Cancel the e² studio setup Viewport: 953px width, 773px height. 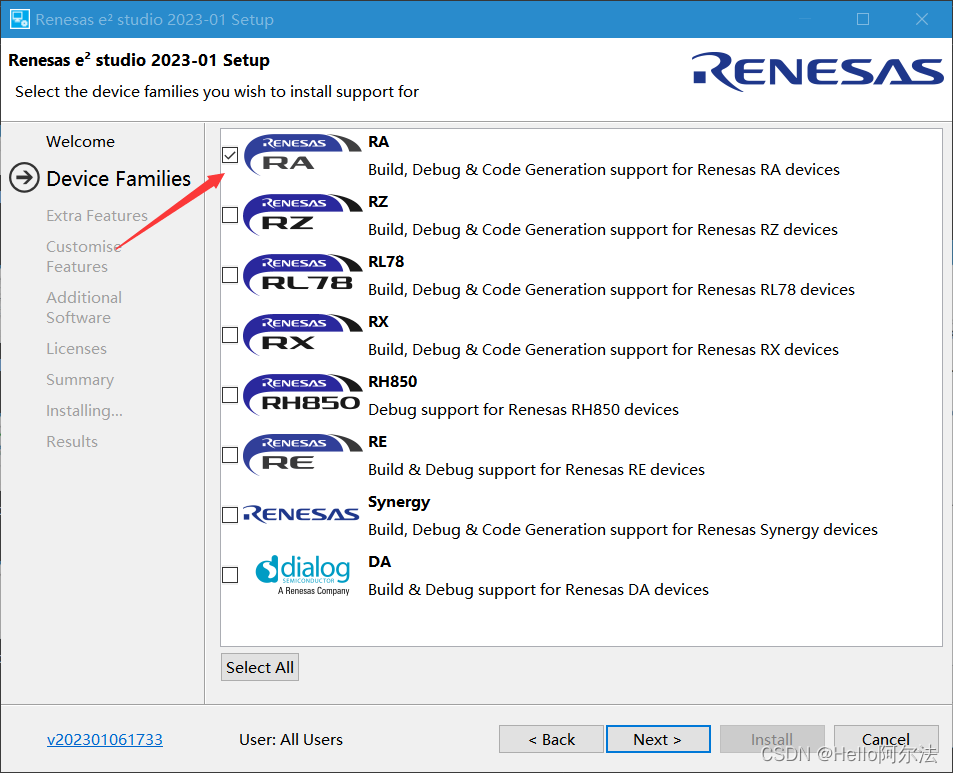pyautogui.click(x=885, y=740)
